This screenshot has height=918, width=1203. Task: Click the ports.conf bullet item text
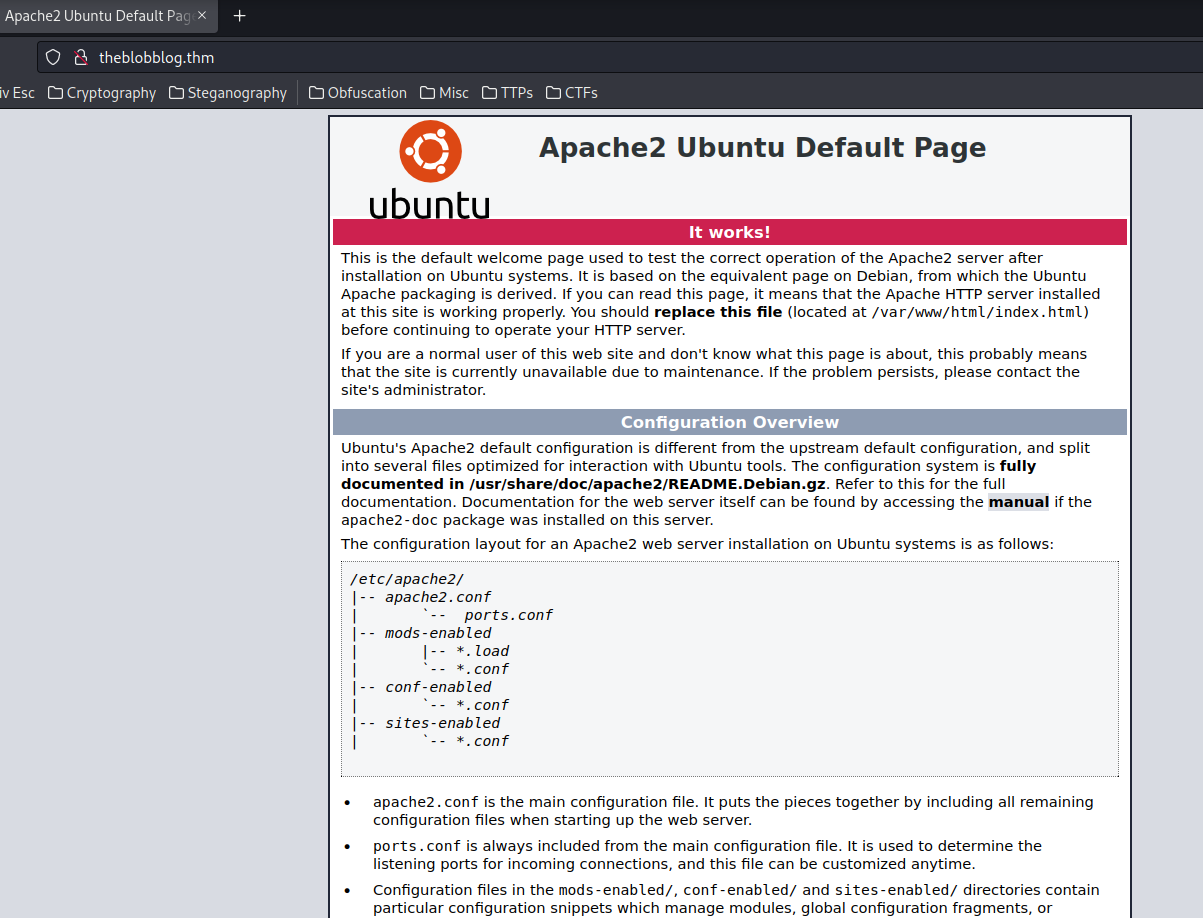tap(707, 855)
